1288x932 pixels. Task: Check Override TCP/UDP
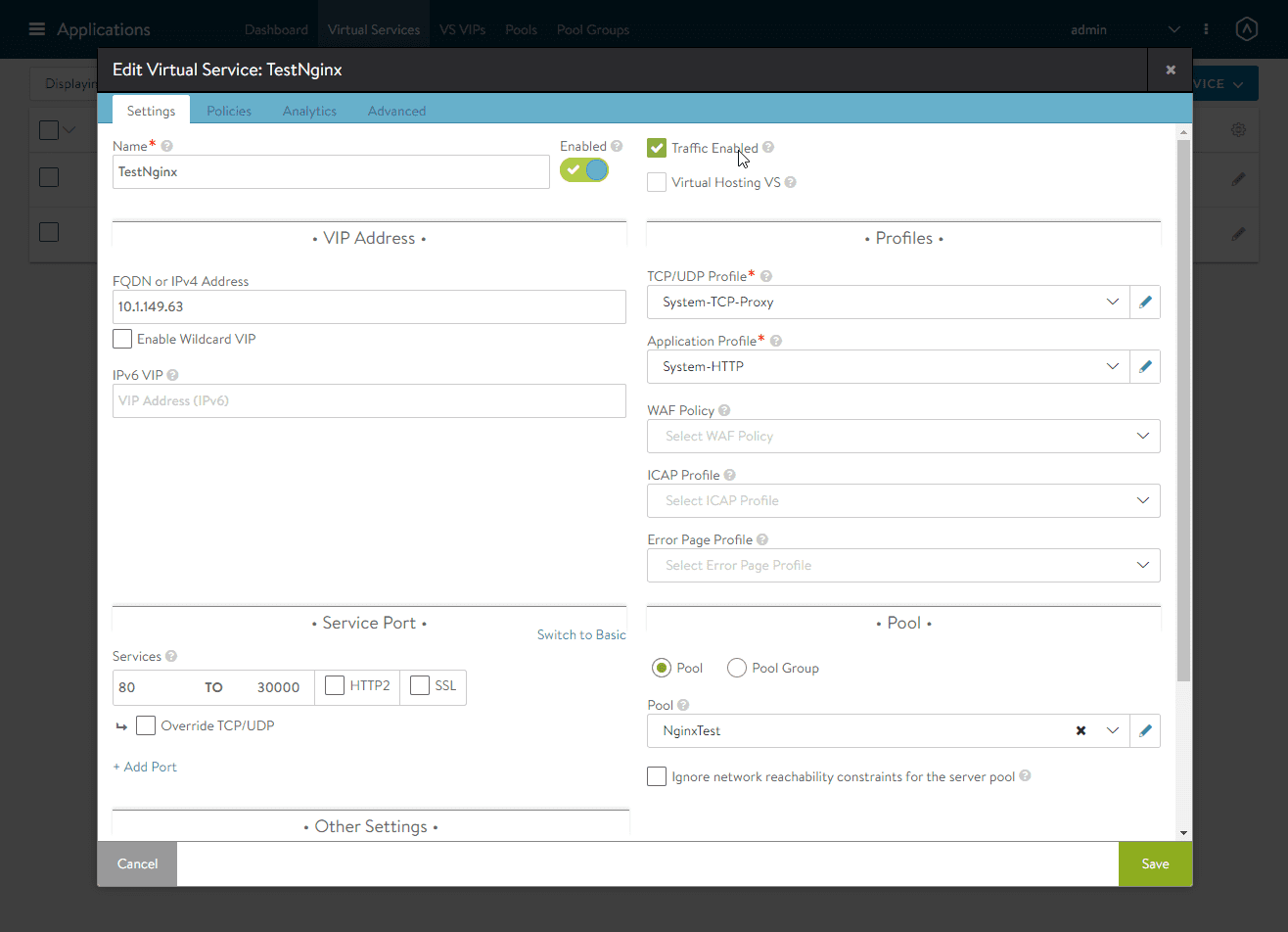[x=146, y=725]
